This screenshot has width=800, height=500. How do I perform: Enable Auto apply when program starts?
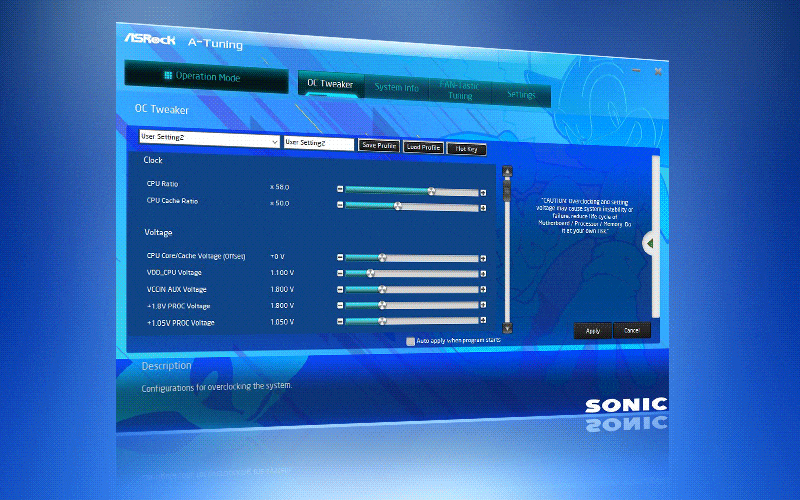411,341
